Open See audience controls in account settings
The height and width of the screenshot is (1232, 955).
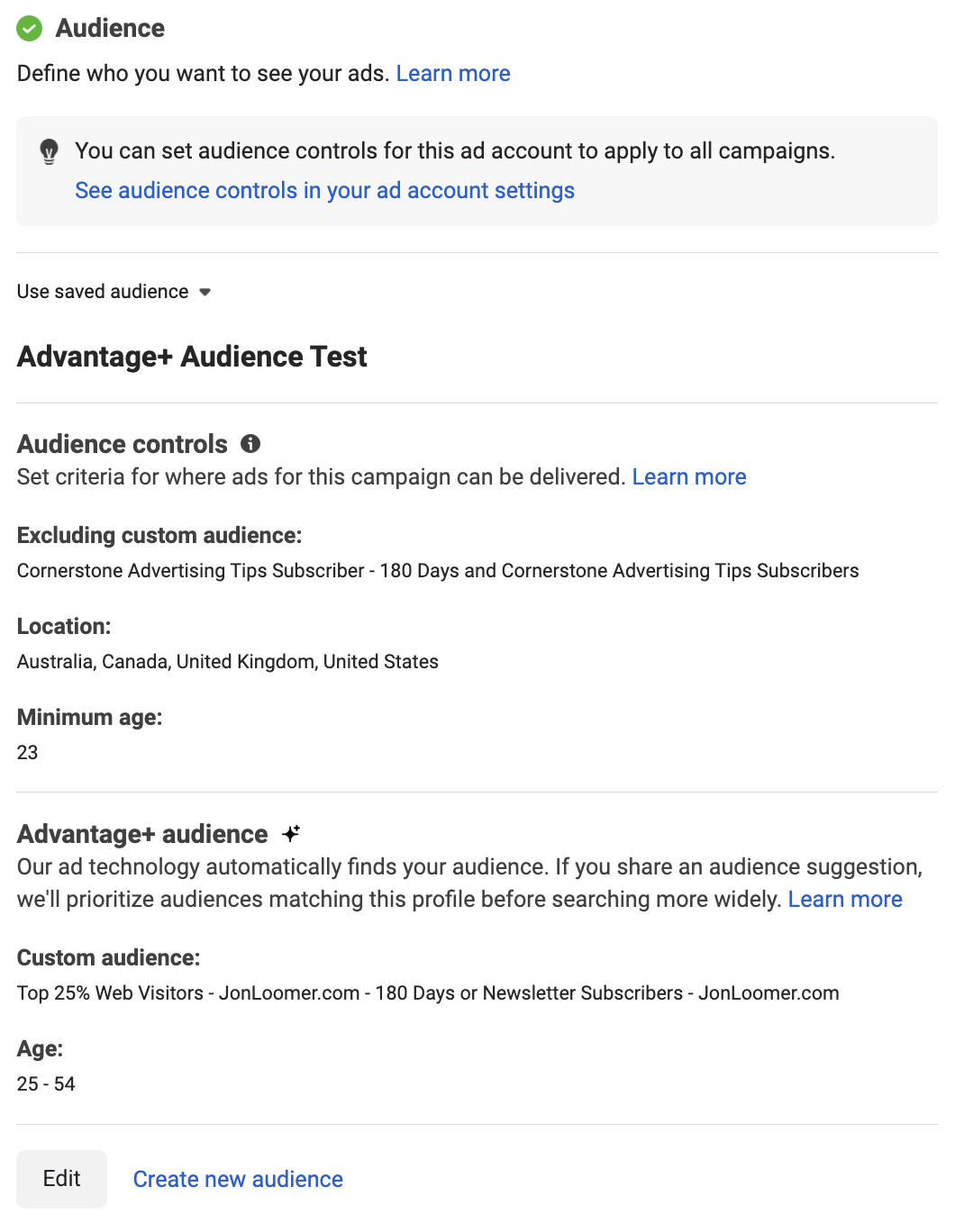[x=324, y=190]
